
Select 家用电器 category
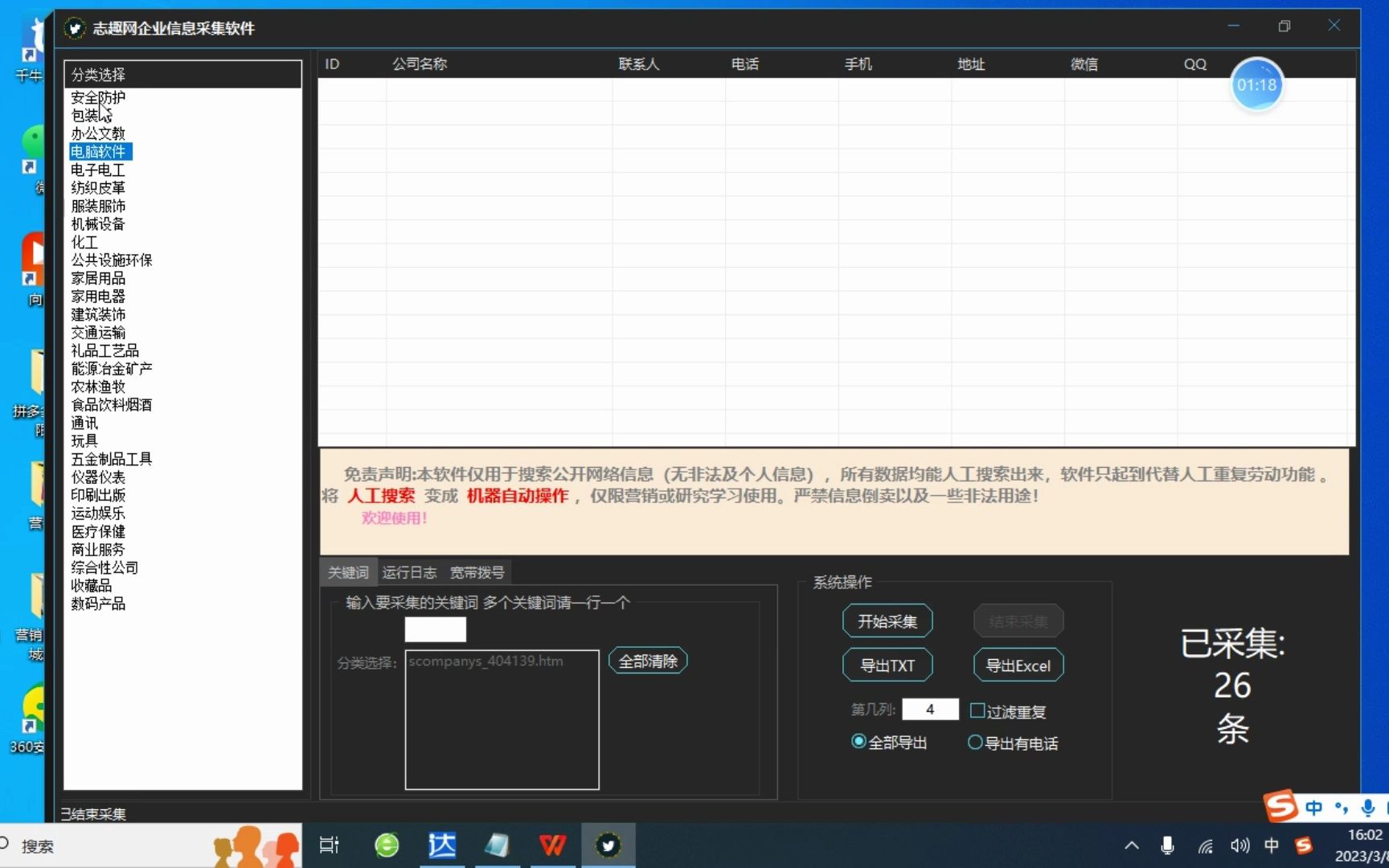click(x=98, y=296)
